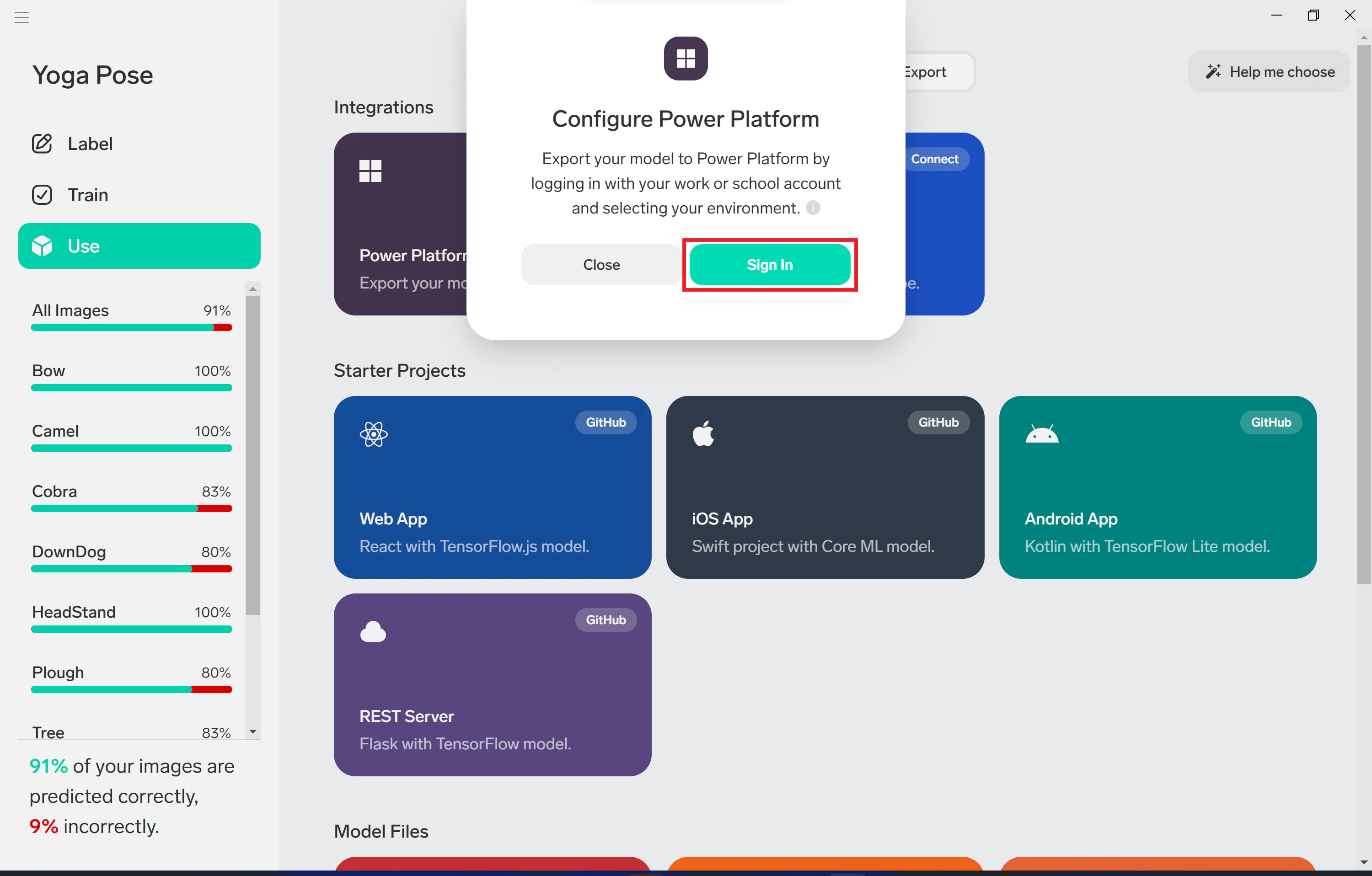The height and width of the screenshot is (876, 1372).
Task: Click the Android robot icon
Action: click(1041, 433)
